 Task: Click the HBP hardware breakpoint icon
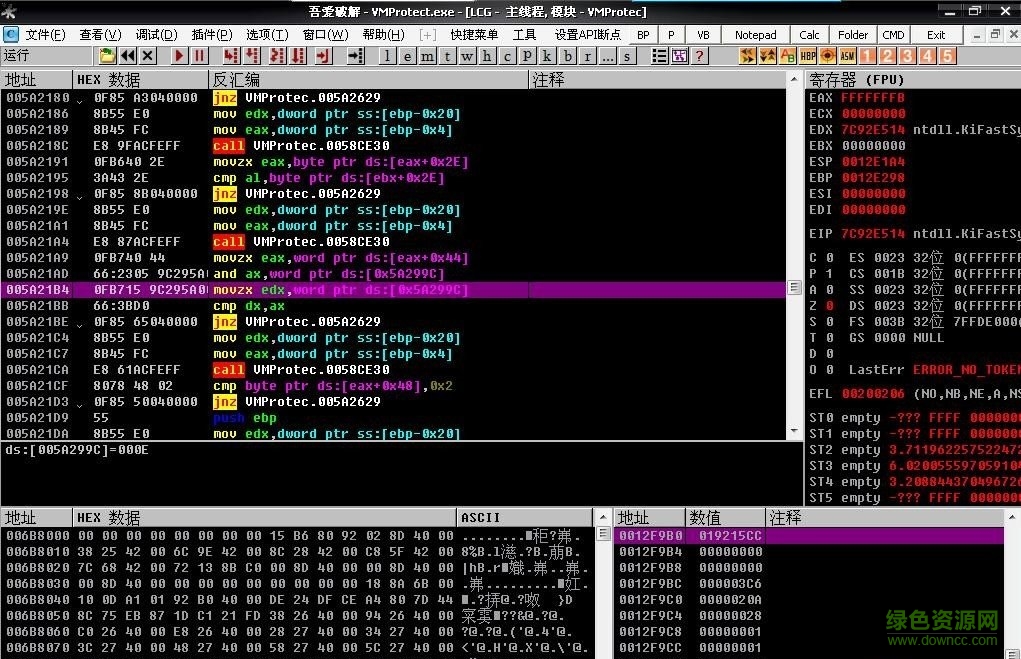[808, 56]
